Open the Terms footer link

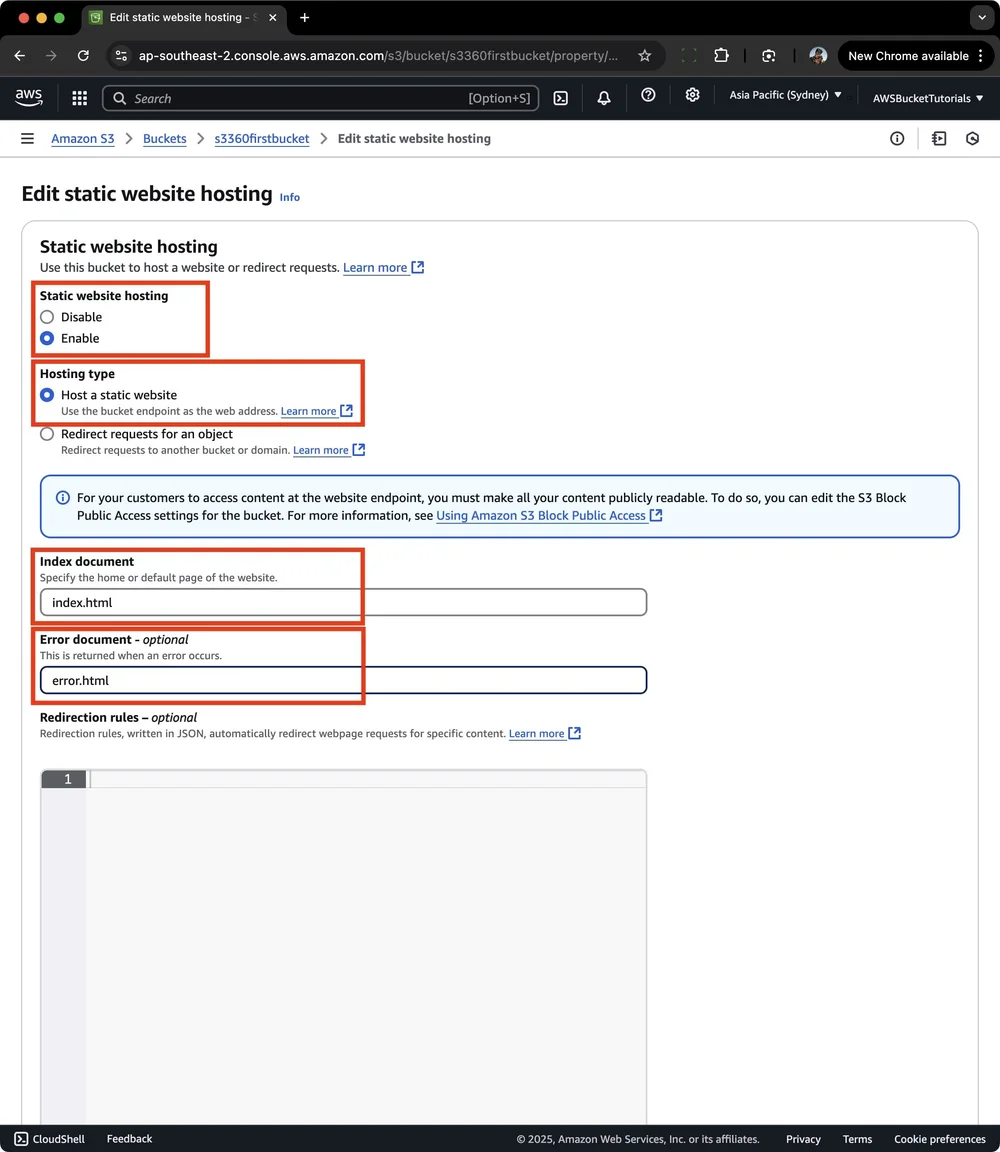tap(857, 1140)
